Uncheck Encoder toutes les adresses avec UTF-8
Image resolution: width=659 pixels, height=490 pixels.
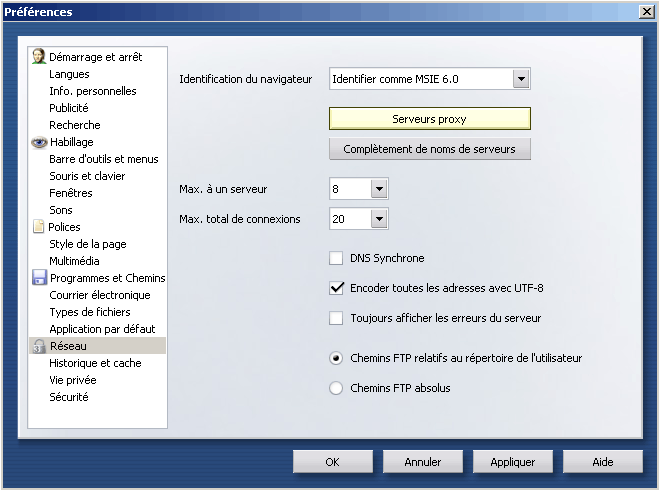click(x=336, y=288)
